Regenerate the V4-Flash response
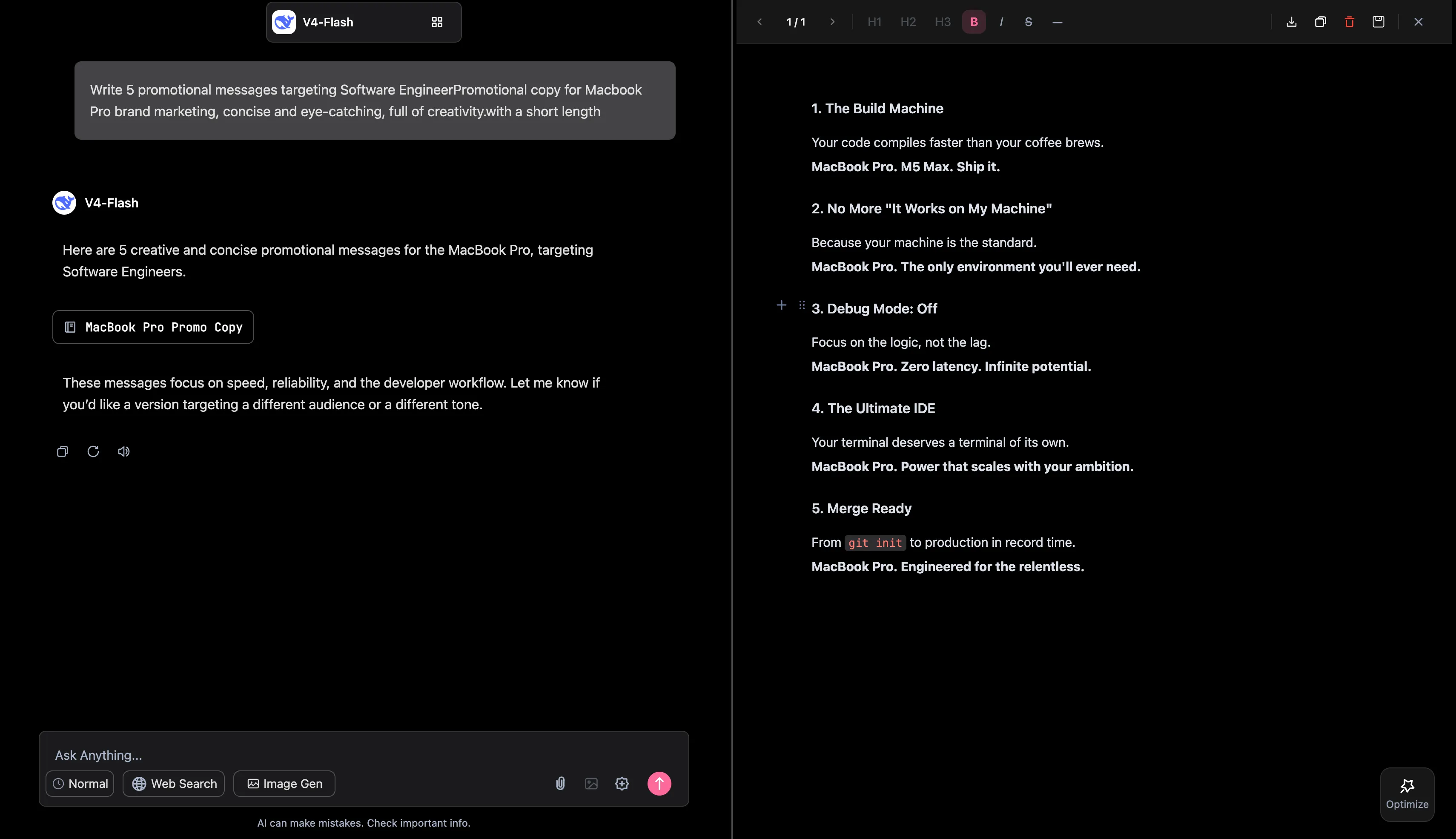Viewport: 1456px width, 839px height. pos(93,451)
